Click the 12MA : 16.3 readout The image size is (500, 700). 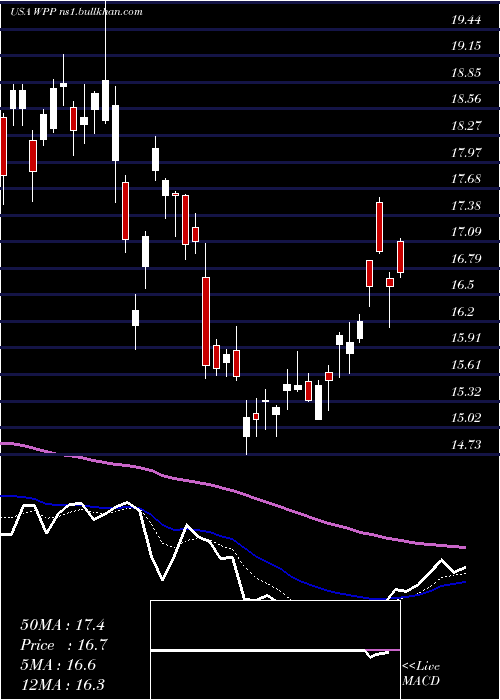pos(62,685)
